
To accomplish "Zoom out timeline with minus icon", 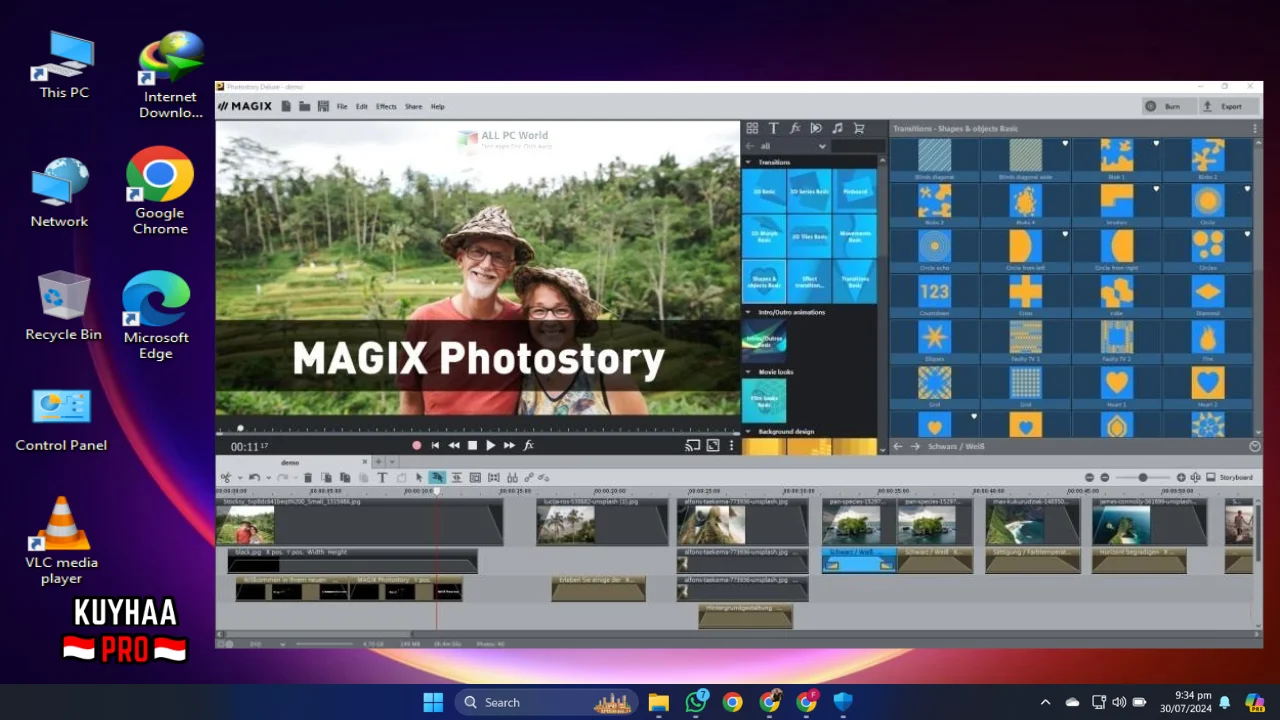I will (x=1104, y=478).
